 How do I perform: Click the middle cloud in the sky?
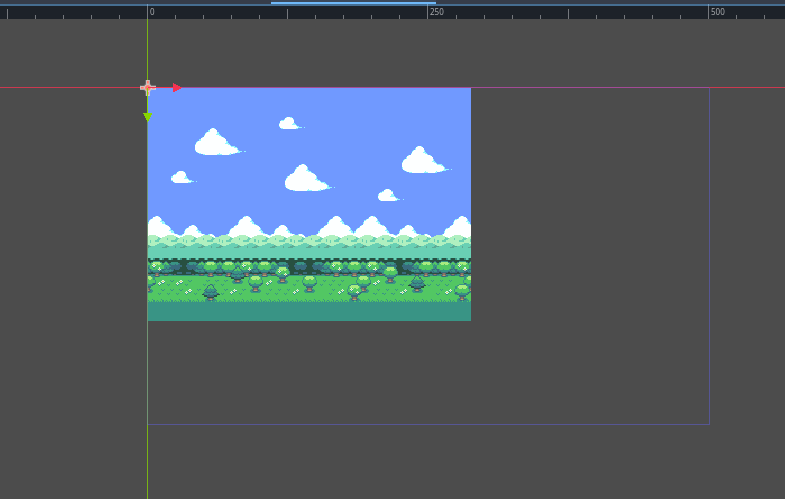point(305,180)
